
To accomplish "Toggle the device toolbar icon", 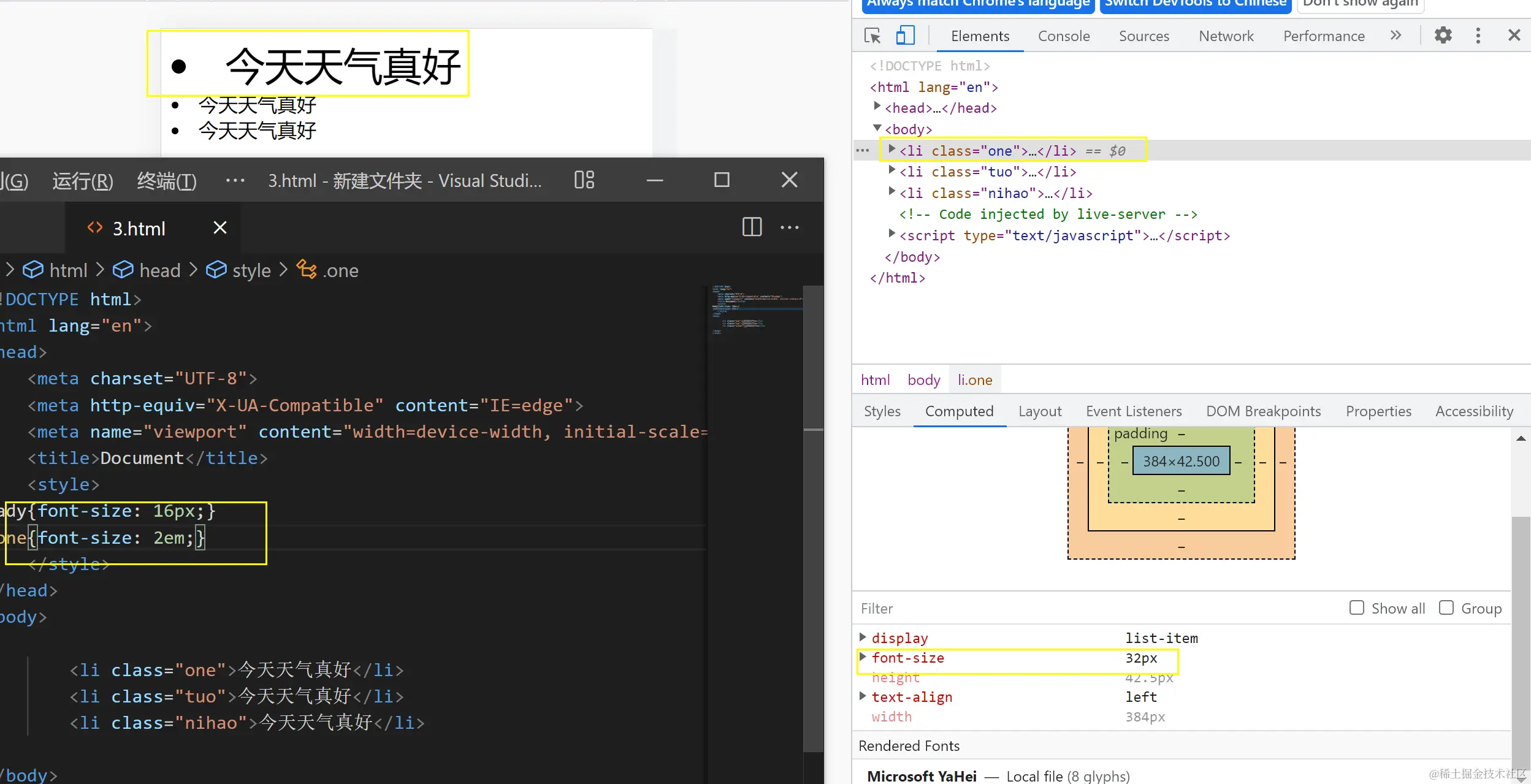I will pos(905,36).
